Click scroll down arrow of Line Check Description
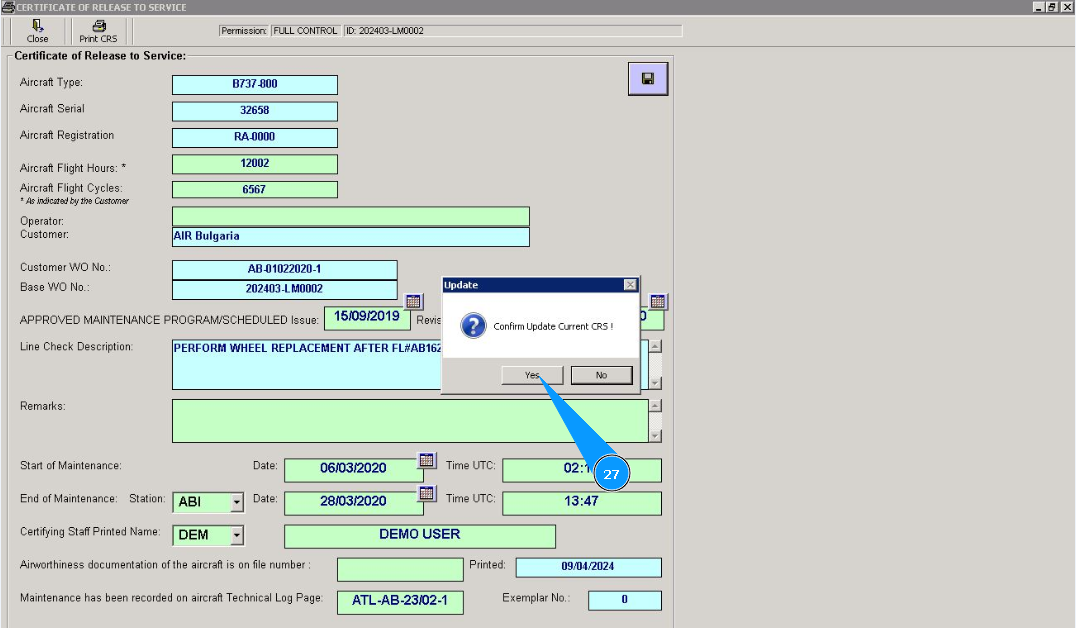This screenshot has width=1076, height=629. pos(655,383)
